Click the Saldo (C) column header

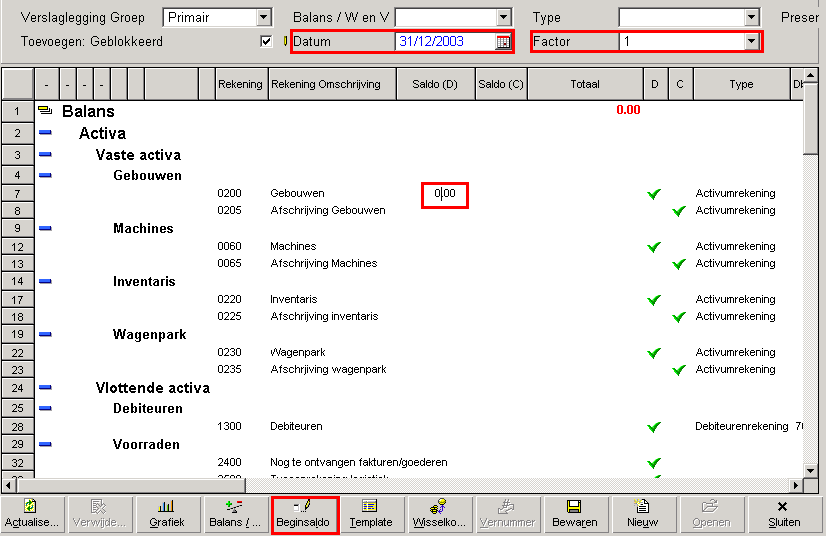pyautogui.click(x=500, y=84)
